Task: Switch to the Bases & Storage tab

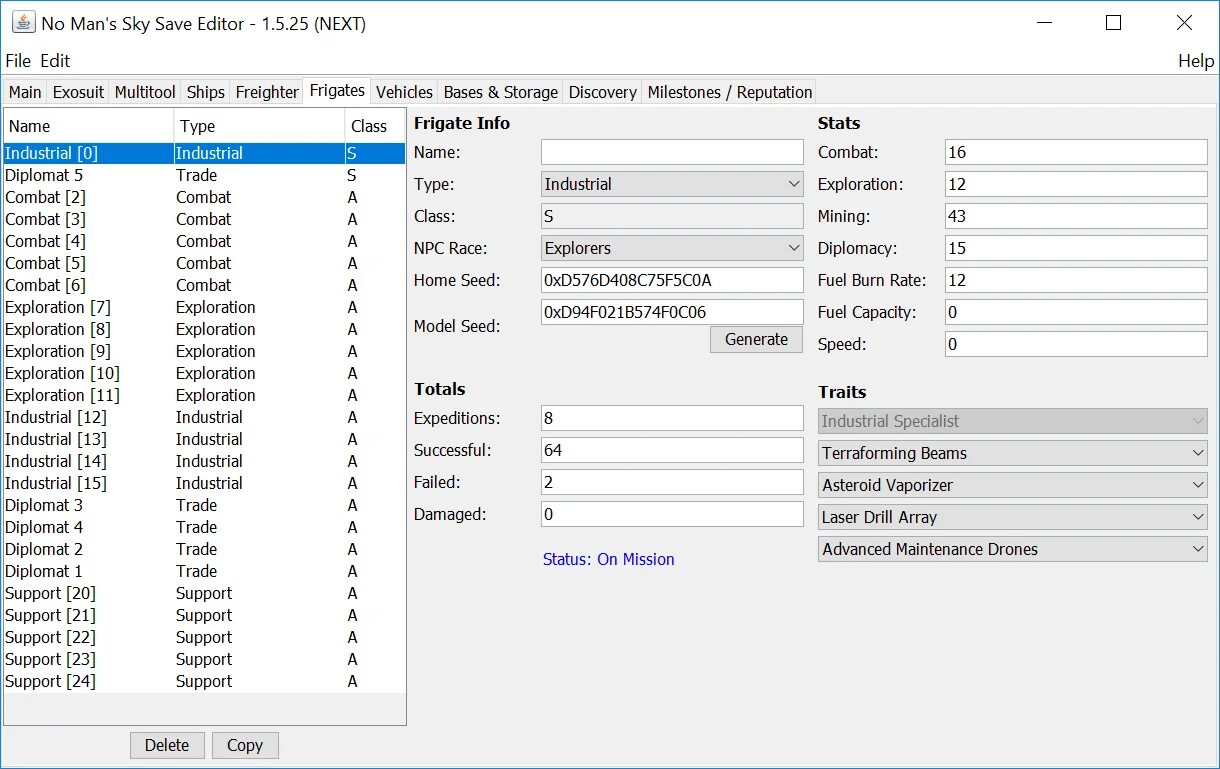Action: point(501,92)
